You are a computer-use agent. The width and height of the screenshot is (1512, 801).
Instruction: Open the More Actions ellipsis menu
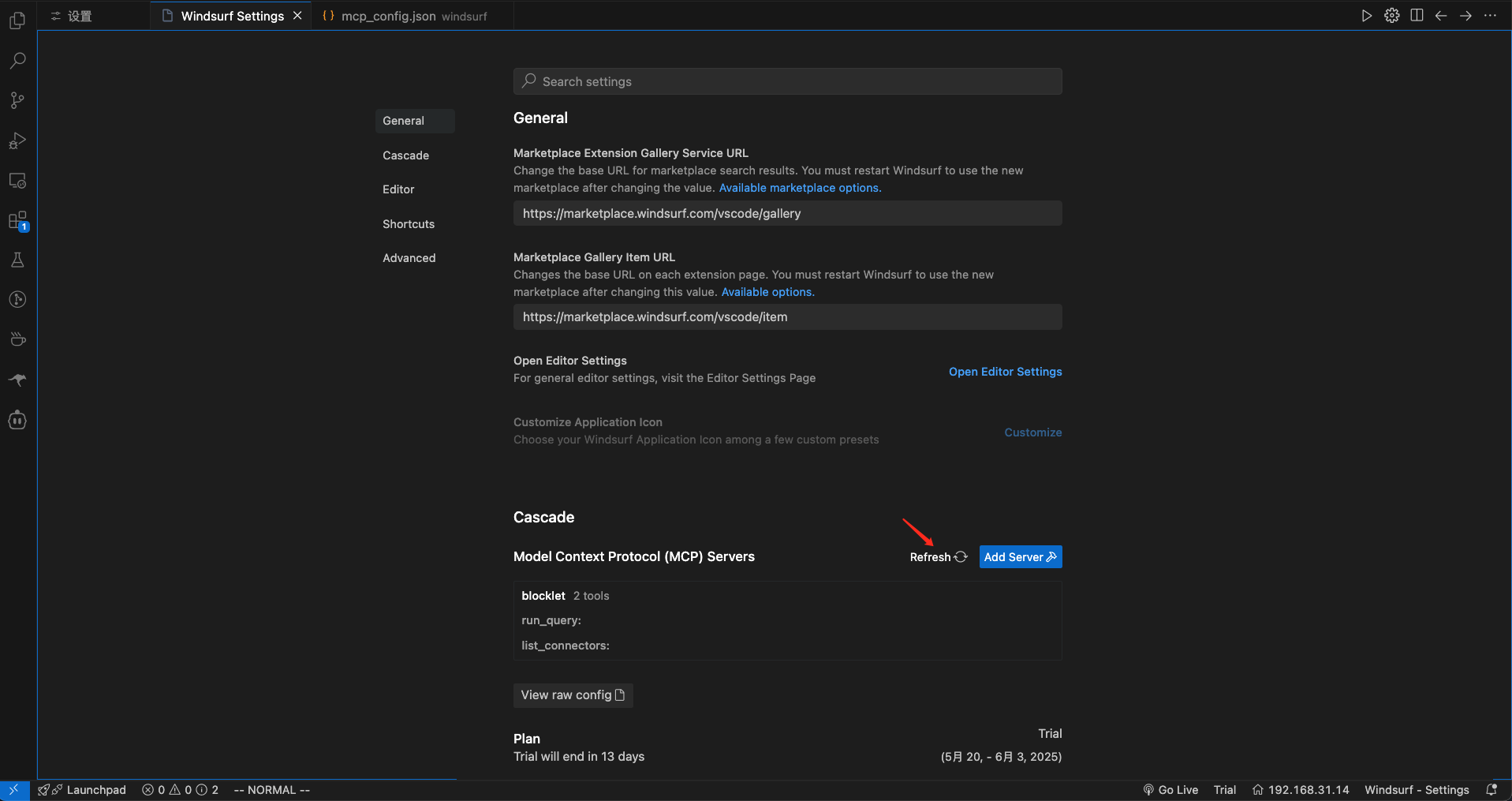tap(1490, 16)
